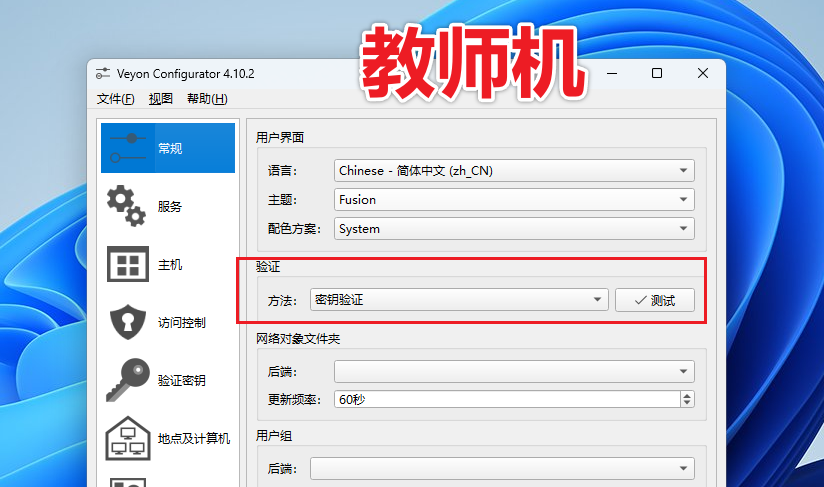Open the 服务 service gears icon

point(127,206)
